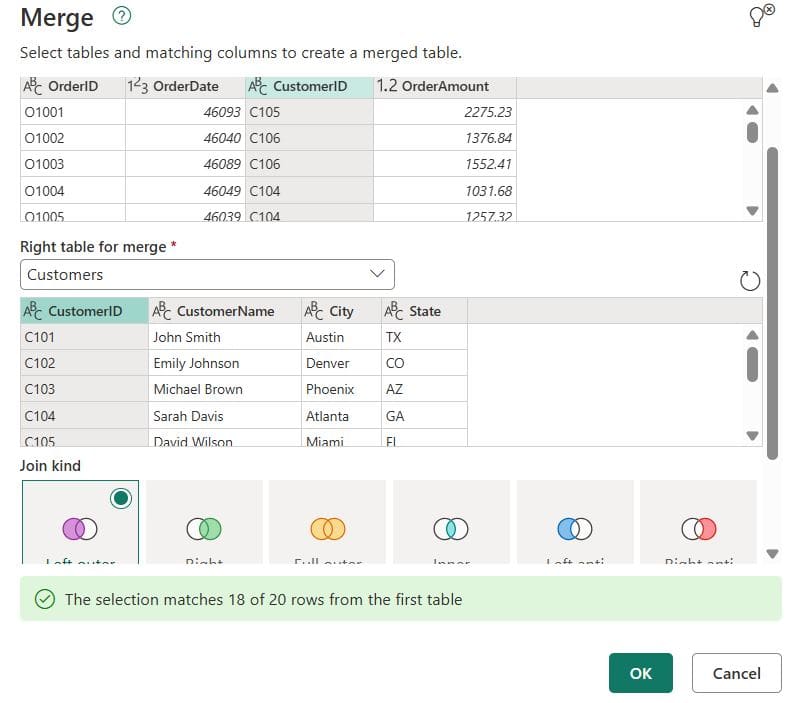
Task: Click the State text type icon
Action: point(394,311)
